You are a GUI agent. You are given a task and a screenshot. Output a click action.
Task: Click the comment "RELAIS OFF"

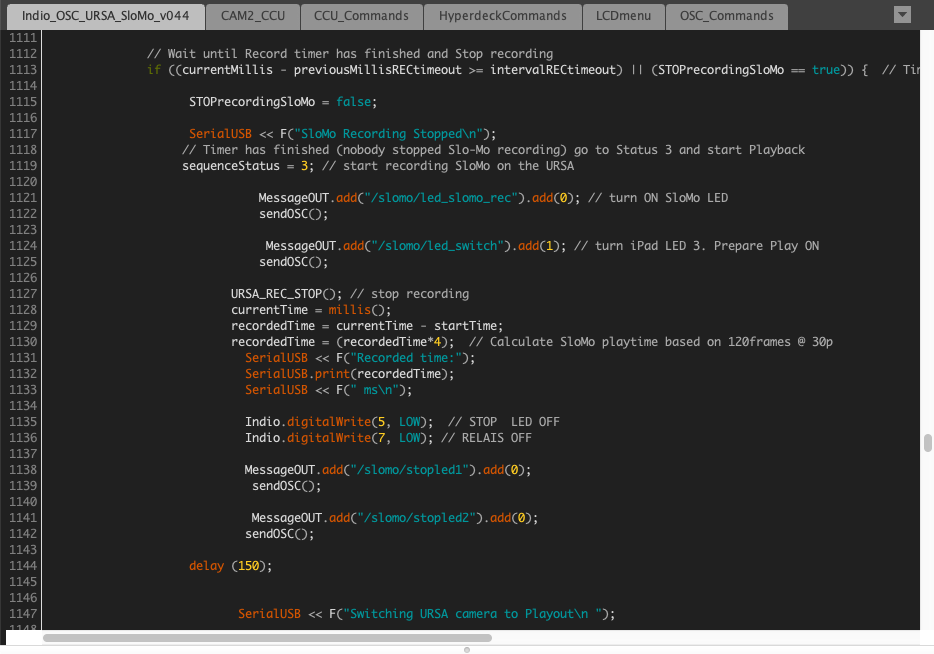coord(486,438)
